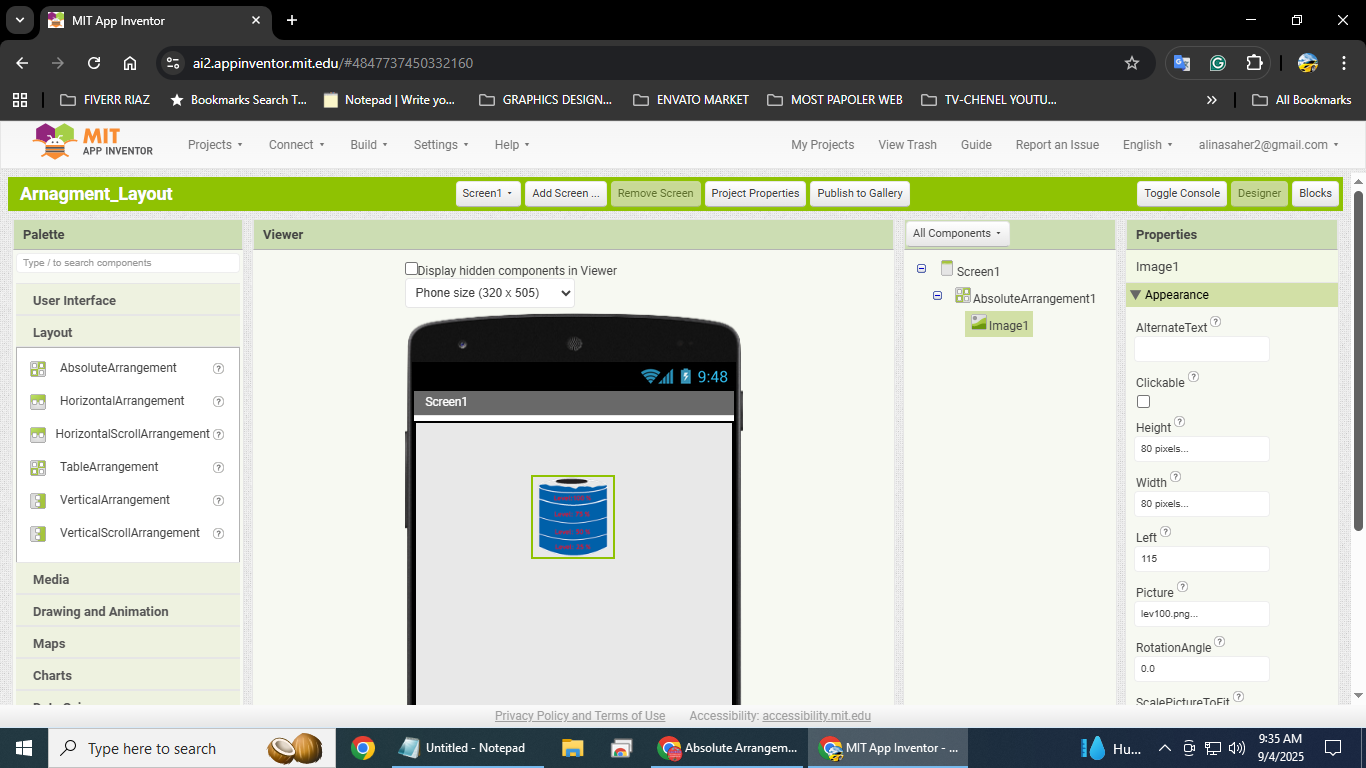The height and width of the screenshot is (768, 1366).
Task: Open the All Components filter dropdown
Action: coord(957,233)
